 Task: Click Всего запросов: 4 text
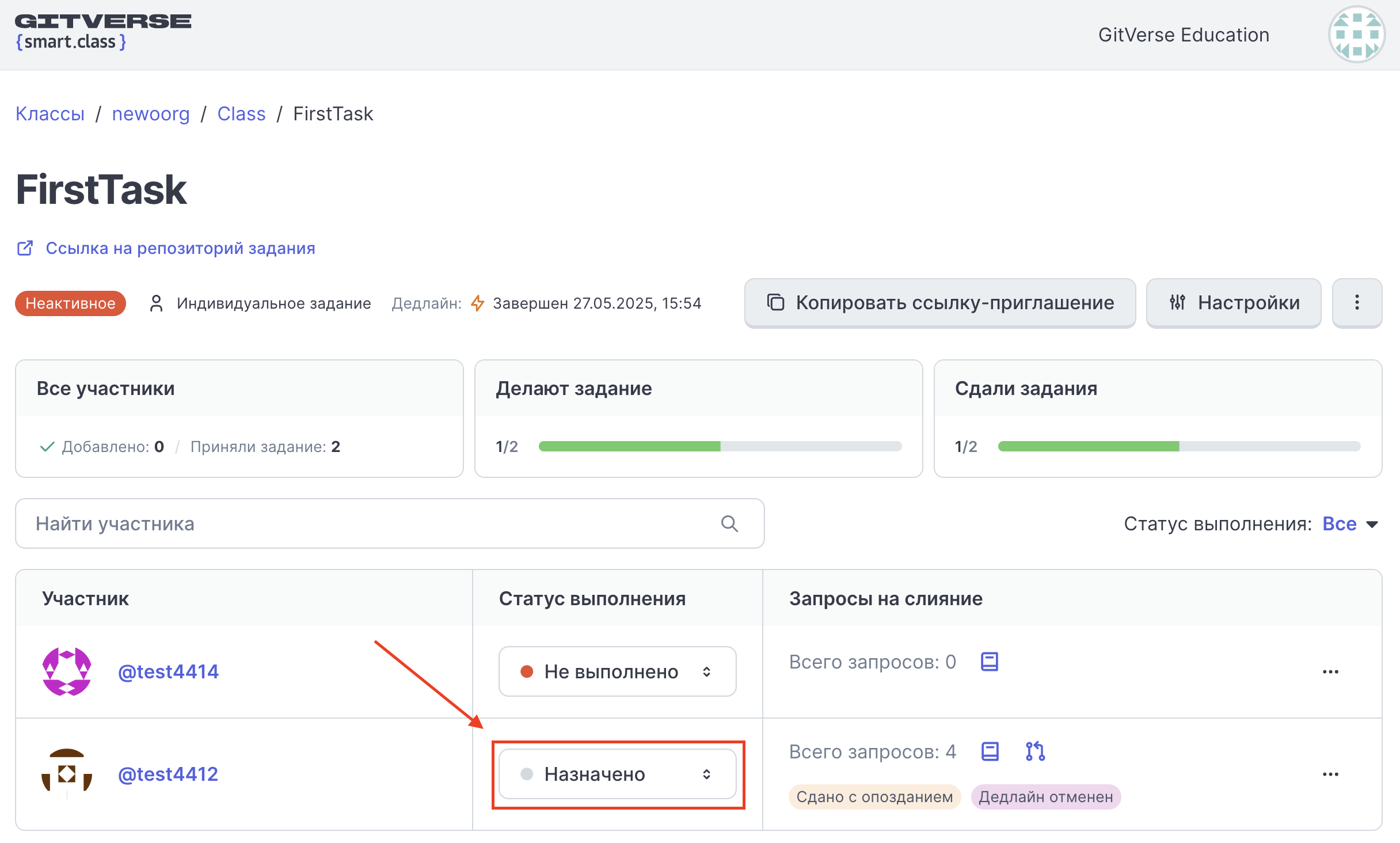point(872,751)
